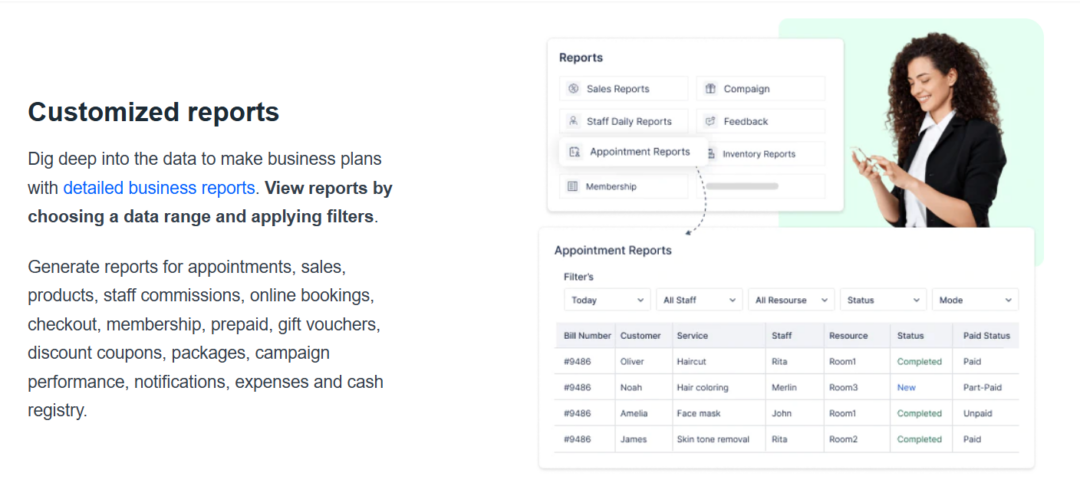
Task: Choose the Inventory Reports option
Action: coord(759,154)
